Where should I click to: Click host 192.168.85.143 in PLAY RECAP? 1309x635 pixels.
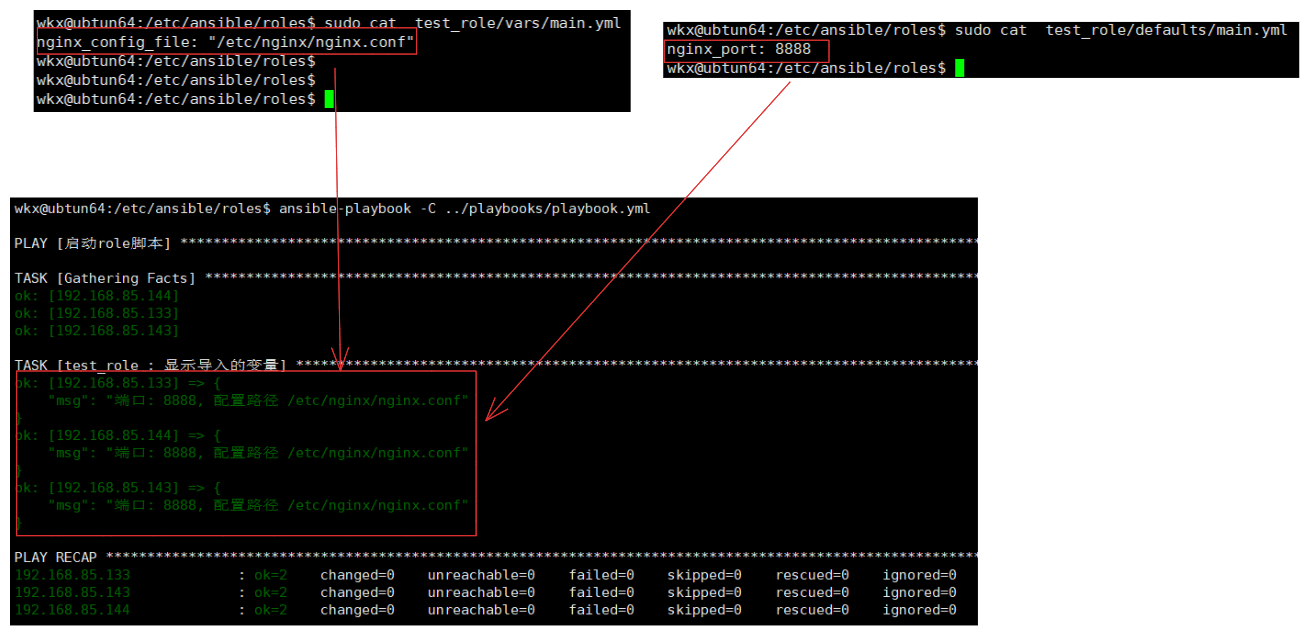click(x=72, y=592)
